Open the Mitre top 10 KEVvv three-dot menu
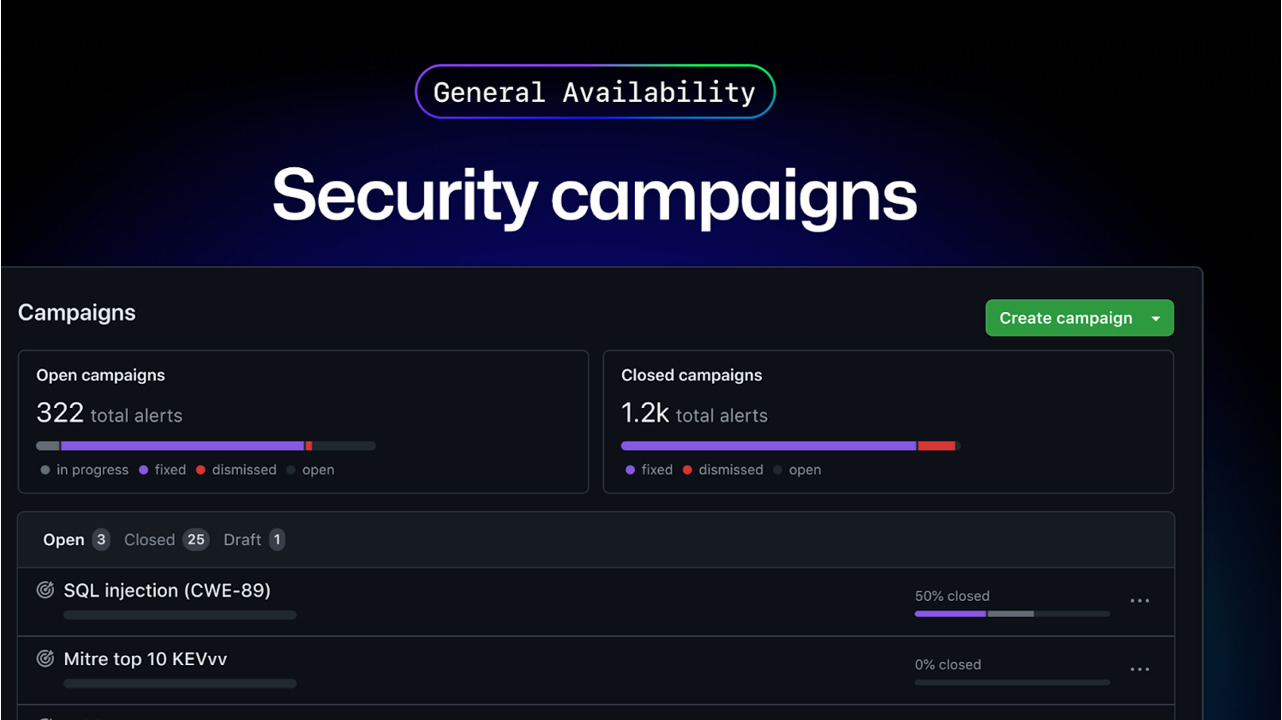Screen dimensions: 1282x720 1139,670
